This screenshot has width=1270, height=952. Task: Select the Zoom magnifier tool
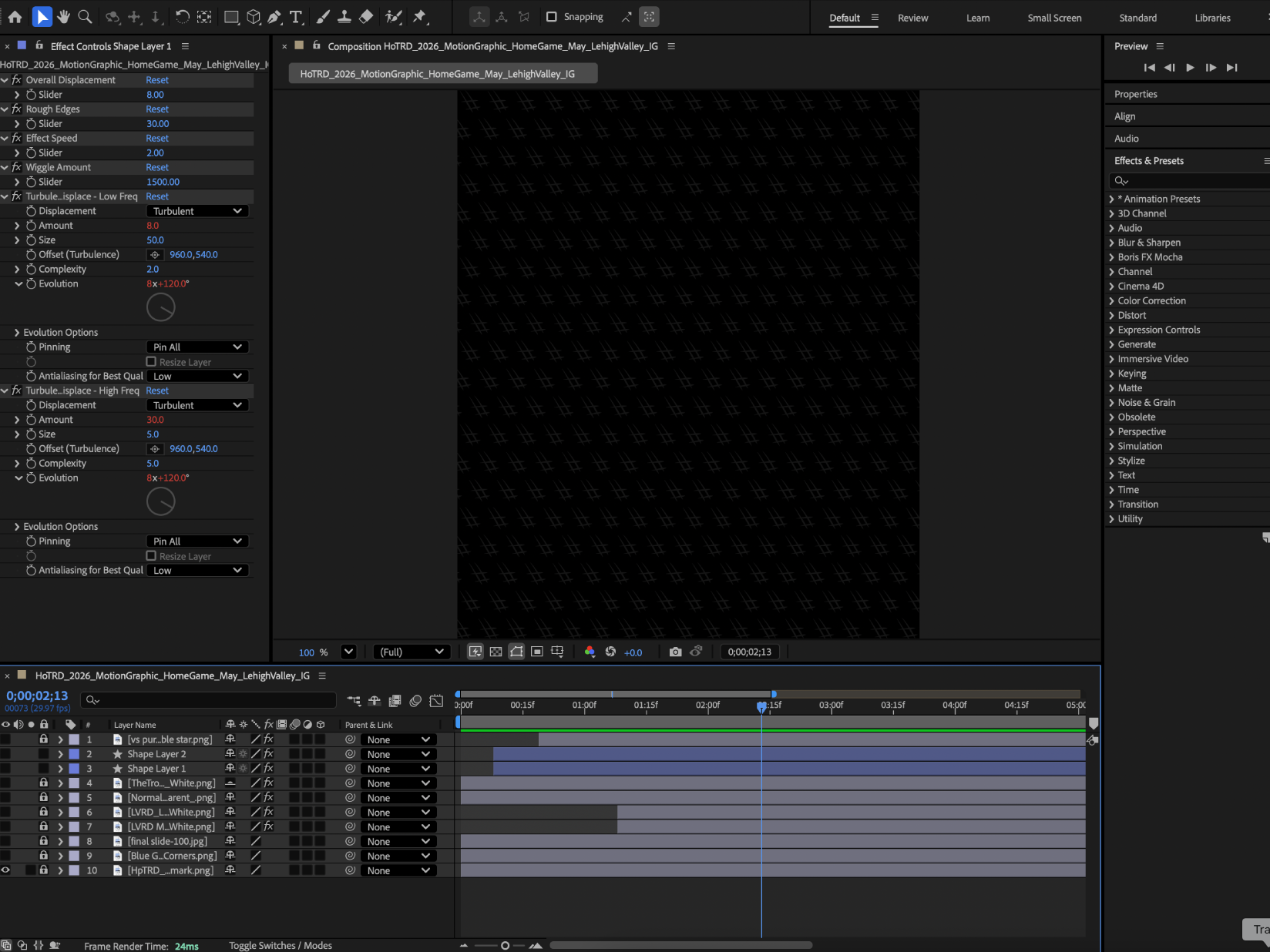pyautogui.click(x=86, y=17)
